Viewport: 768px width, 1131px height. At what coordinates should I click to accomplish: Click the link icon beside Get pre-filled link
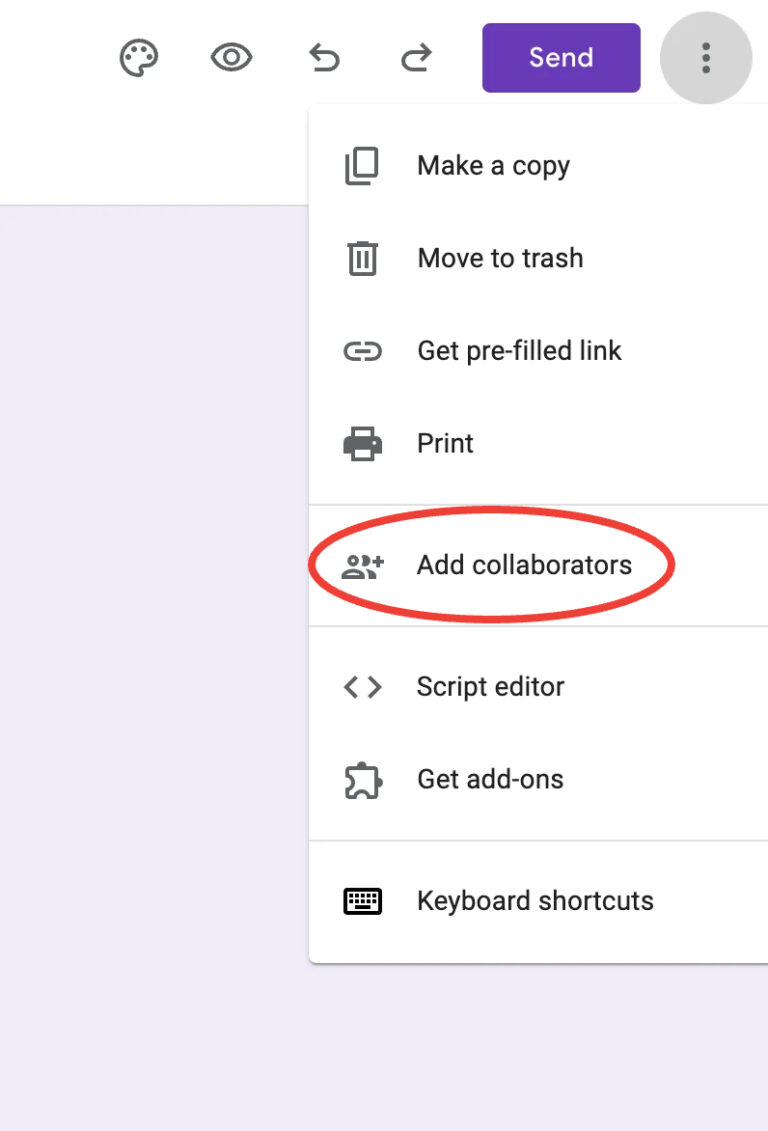point(362,351)
